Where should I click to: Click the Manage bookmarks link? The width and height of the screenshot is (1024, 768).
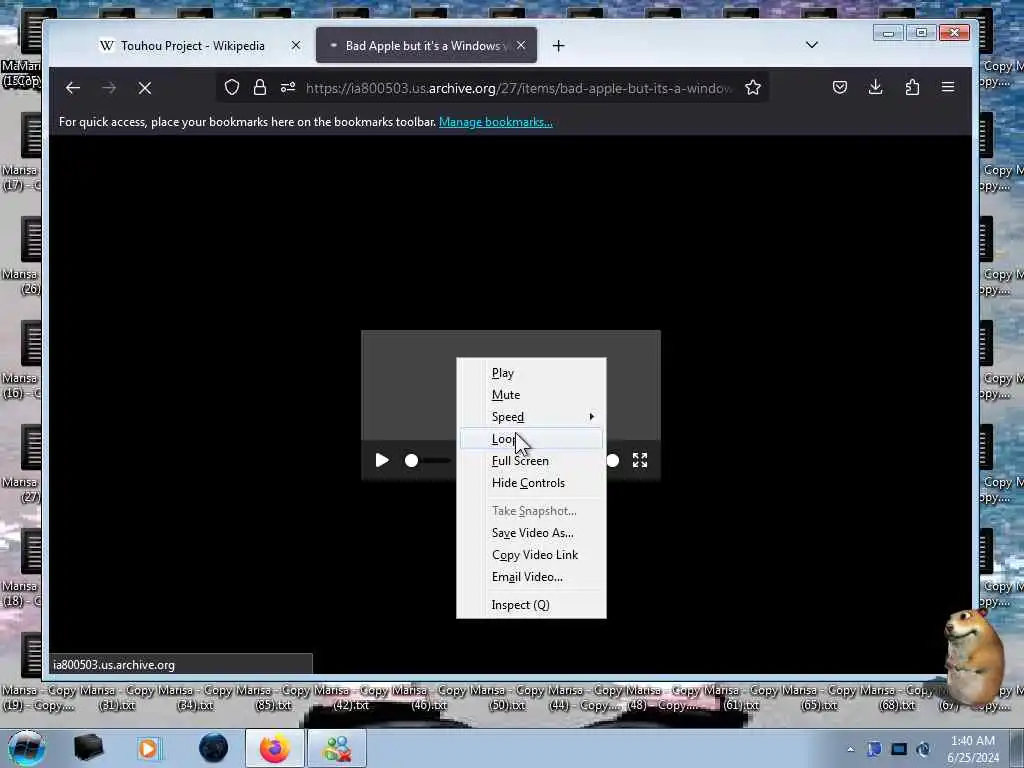tap(496, 122)
